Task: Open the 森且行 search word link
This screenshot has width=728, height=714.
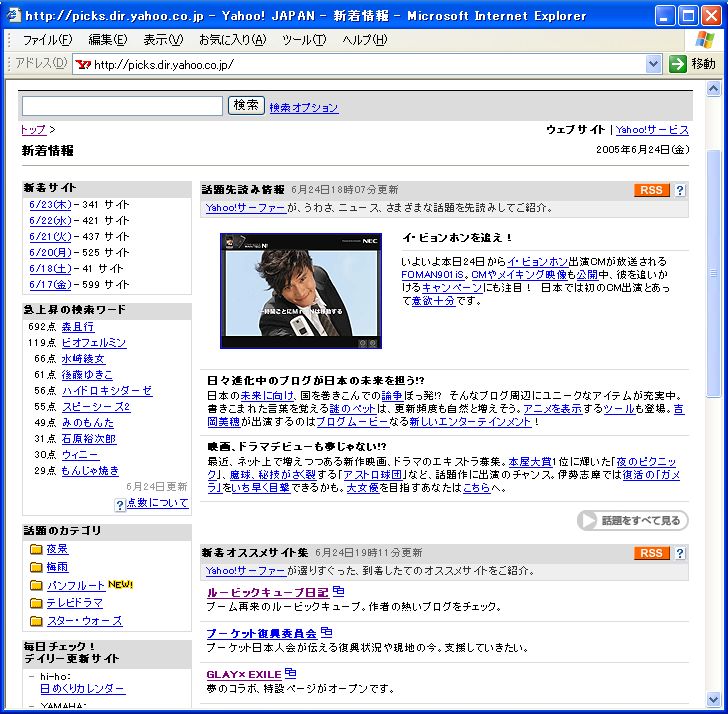Action: tap(78, 327)
